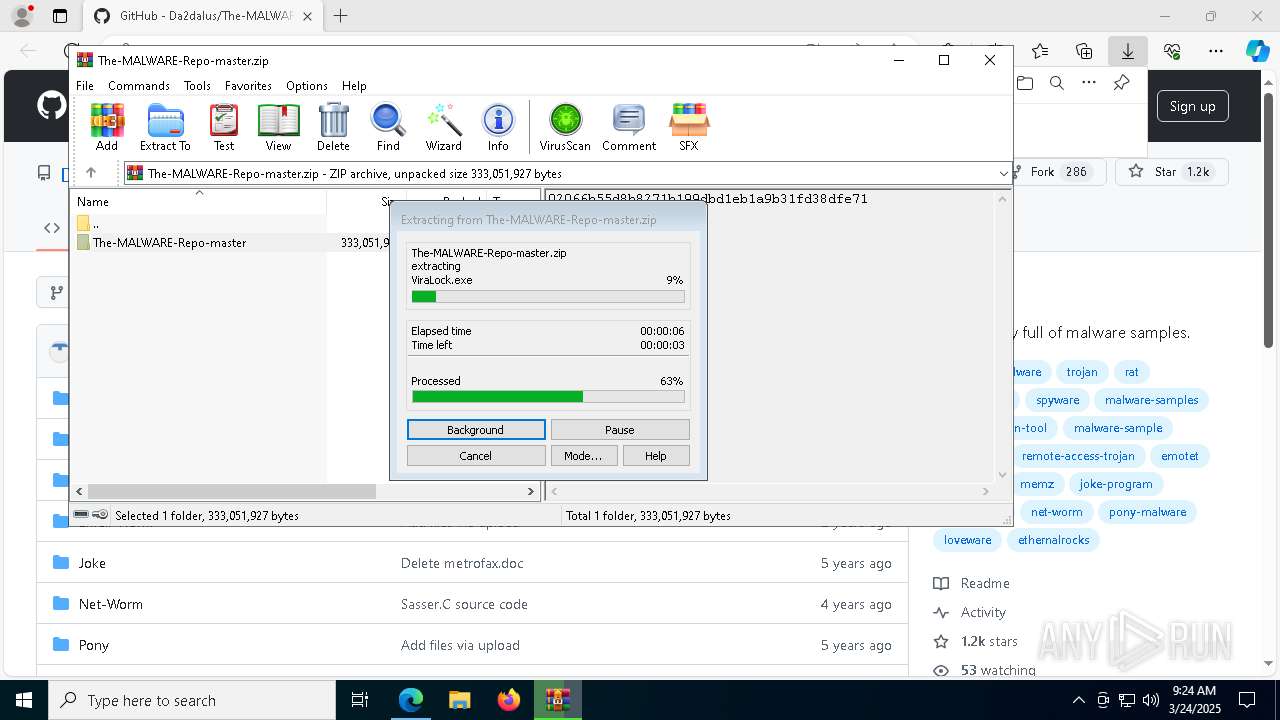The height and width of the screenshot is (720, 1280).
Task: Open the Options menu
Action: pos(307,86)
